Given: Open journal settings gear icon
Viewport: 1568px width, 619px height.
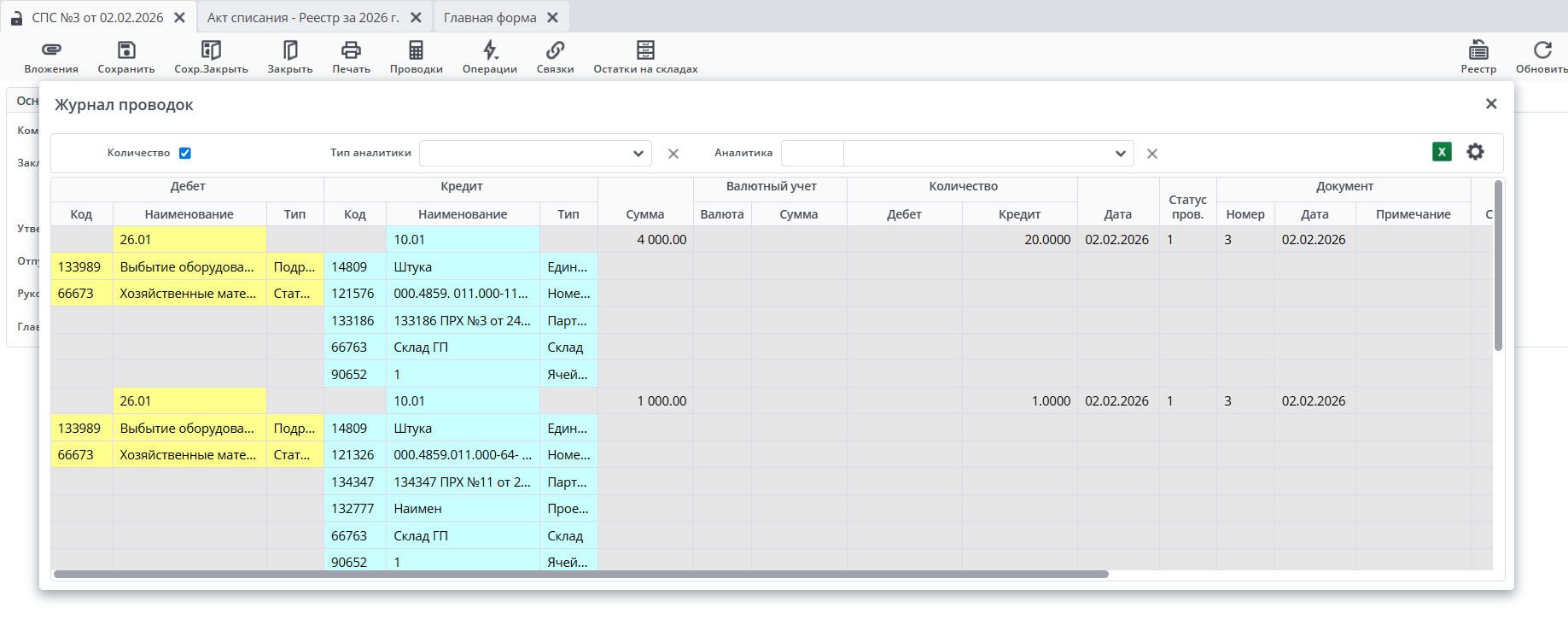Looking at the screenshot, I should point(1475,152).
